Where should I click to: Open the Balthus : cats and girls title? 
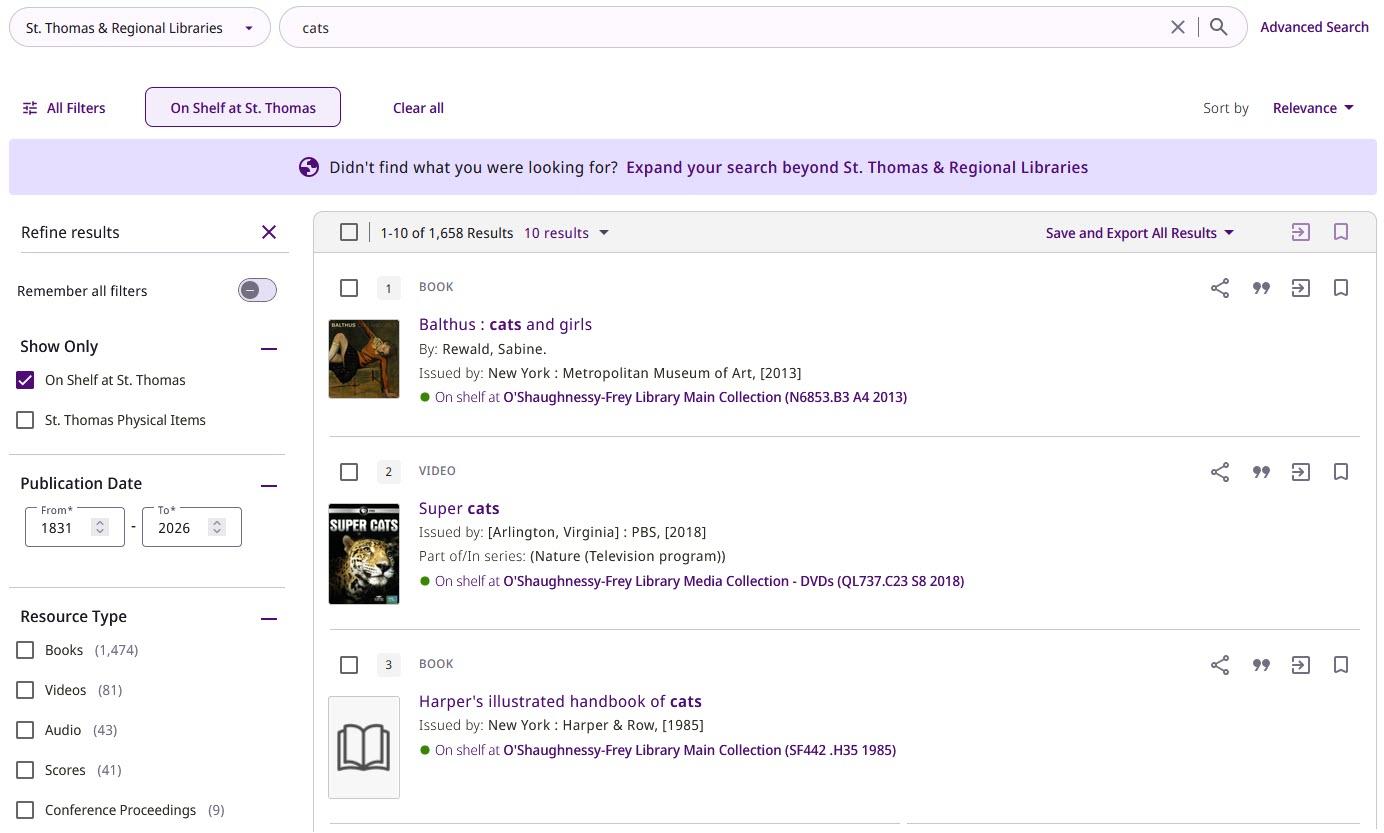tap(505, 324)
